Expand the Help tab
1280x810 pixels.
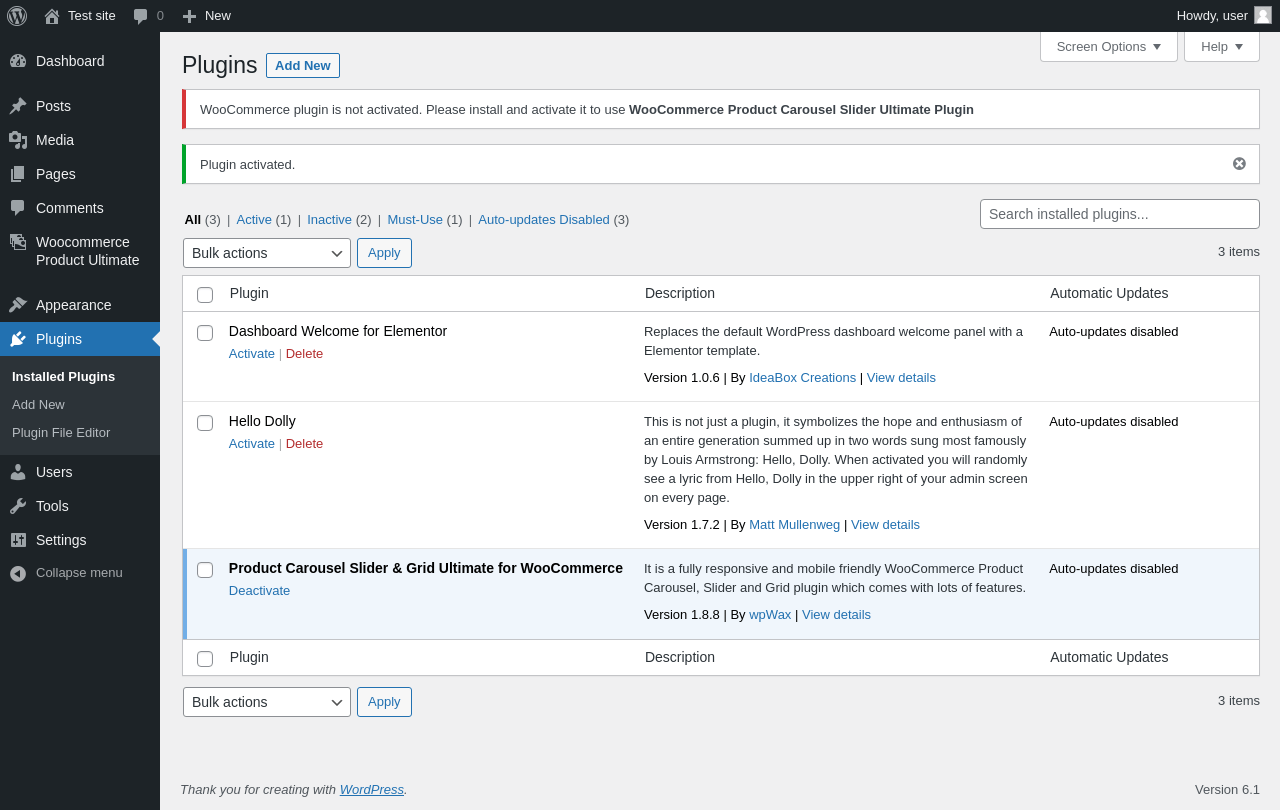pos(1221,46)
